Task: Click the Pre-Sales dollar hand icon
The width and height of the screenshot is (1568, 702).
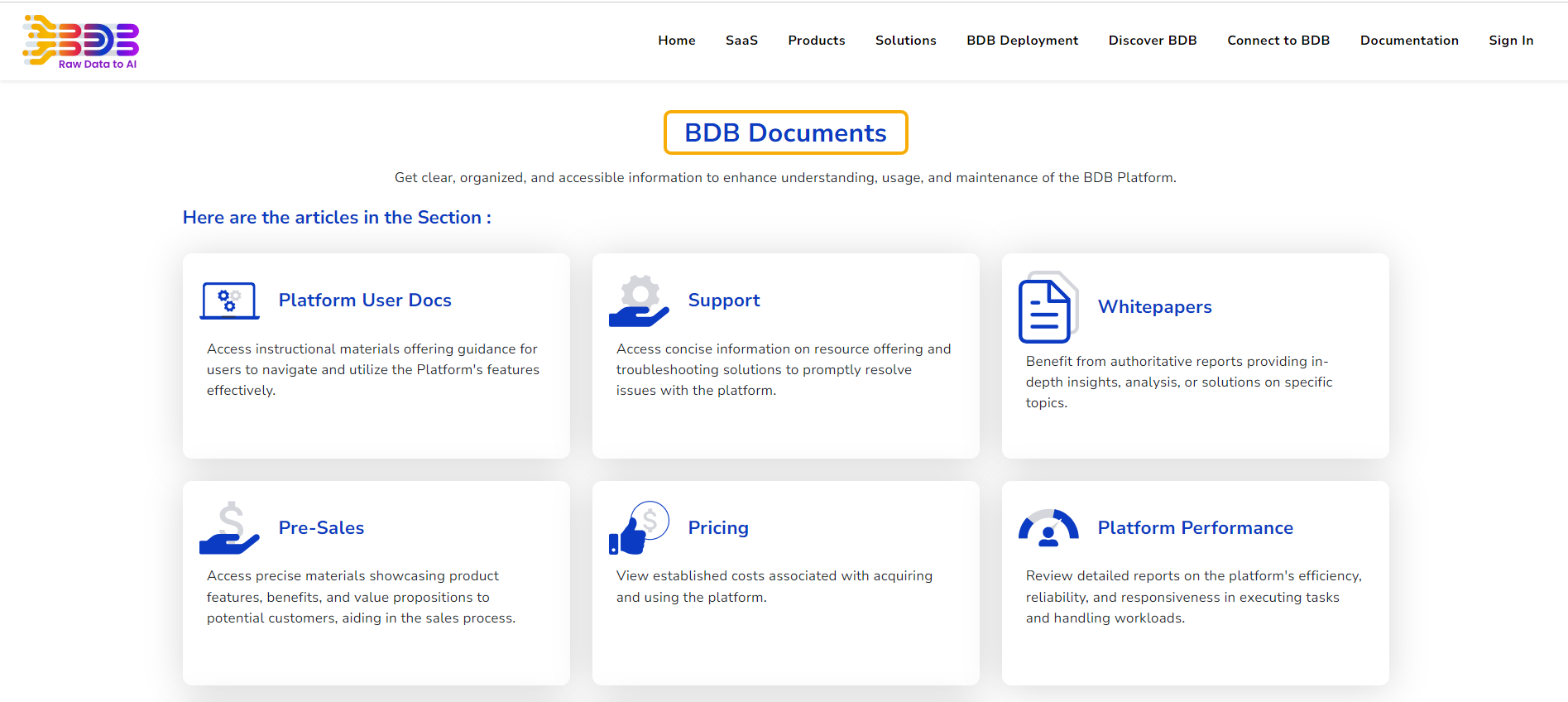Action: pos(229,528)
